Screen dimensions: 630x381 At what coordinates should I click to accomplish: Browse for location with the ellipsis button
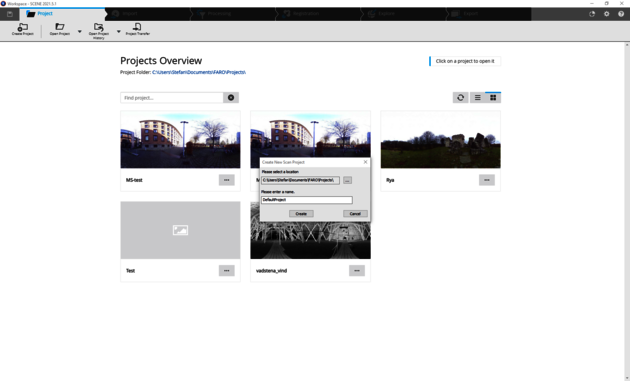348,180
